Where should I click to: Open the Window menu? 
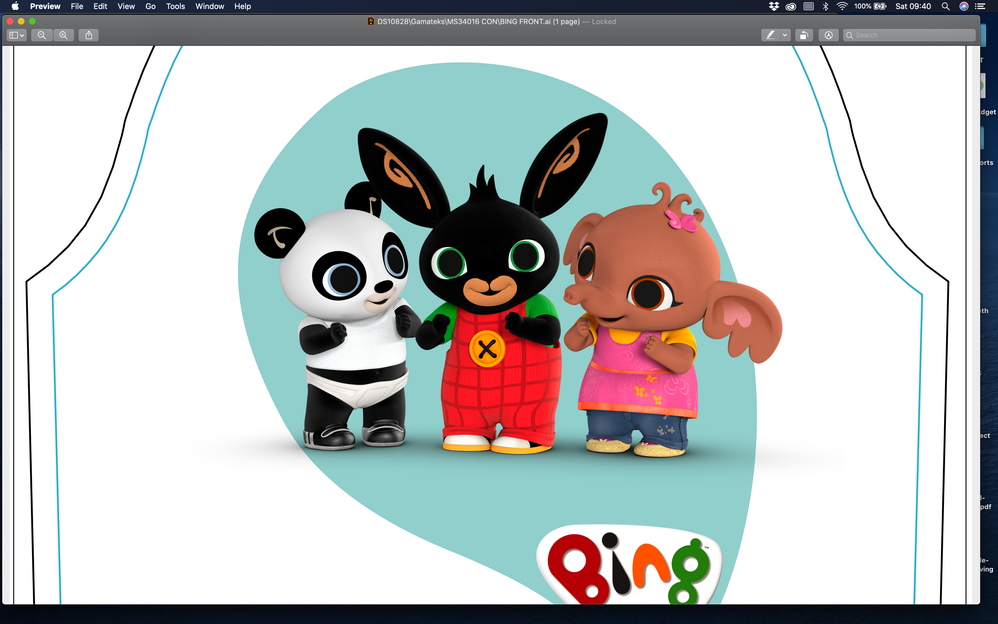coord(209,6)
